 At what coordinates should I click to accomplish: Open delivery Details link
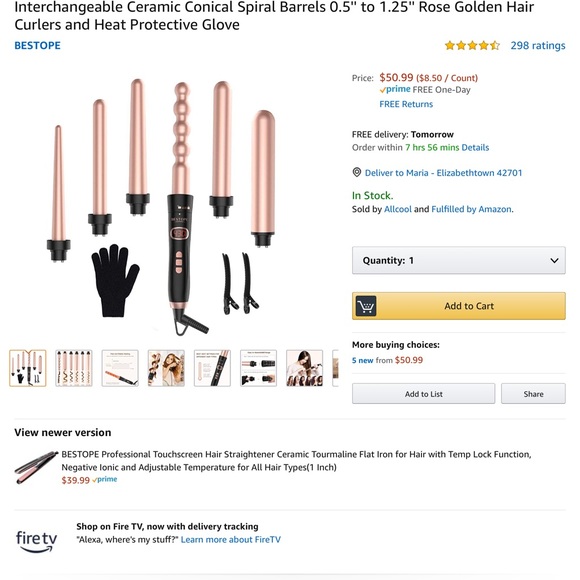point(475,148)
